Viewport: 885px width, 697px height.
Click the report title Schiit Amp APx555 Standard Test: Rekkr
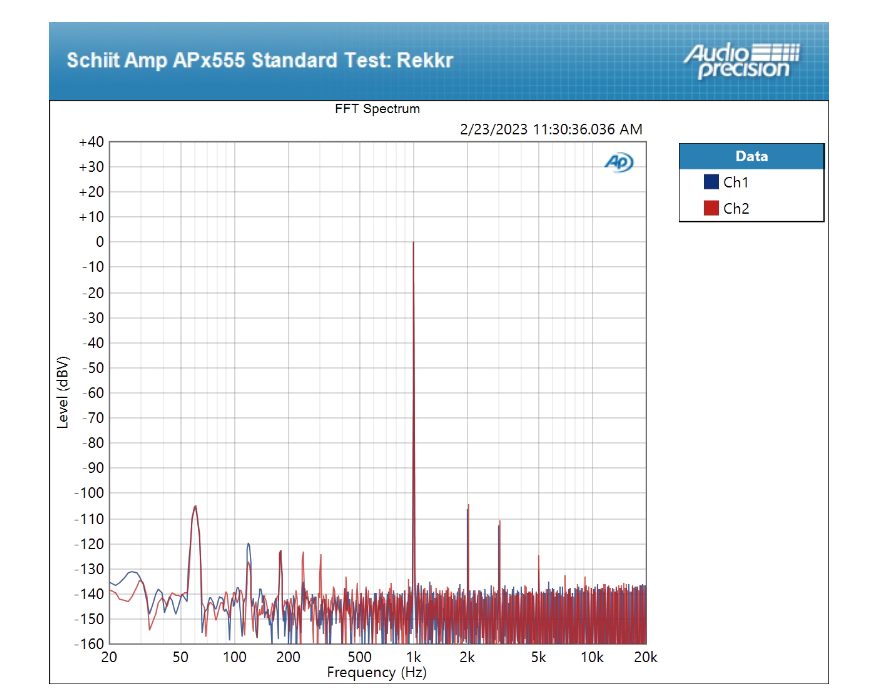260,60
